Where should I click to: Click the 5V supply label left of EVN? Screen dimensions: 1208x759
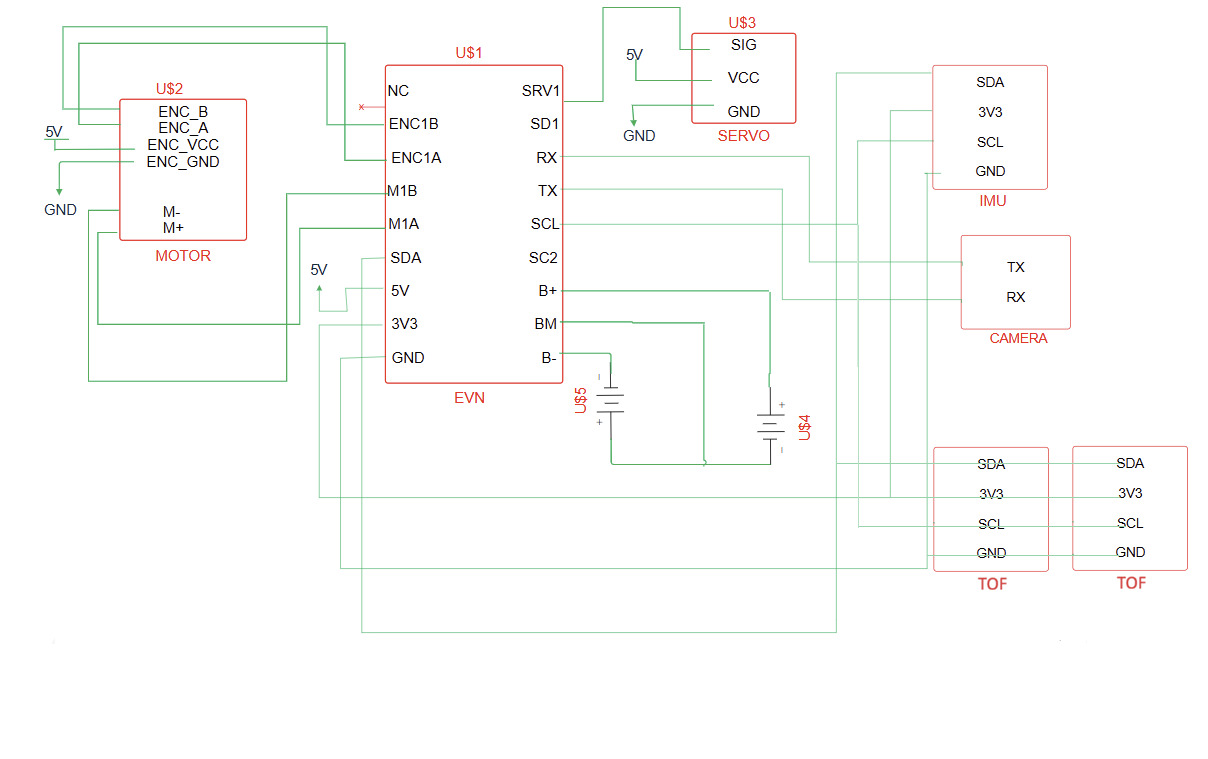coord(319,270)
